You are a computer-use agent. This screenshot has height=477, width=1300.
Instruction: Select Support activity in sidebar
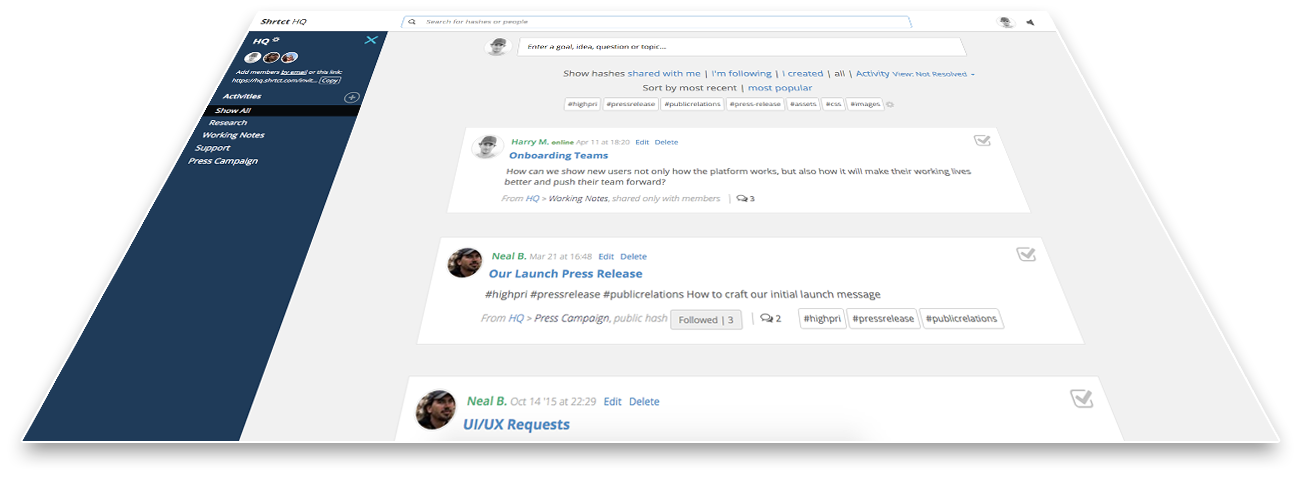click(x=212, y=148)
